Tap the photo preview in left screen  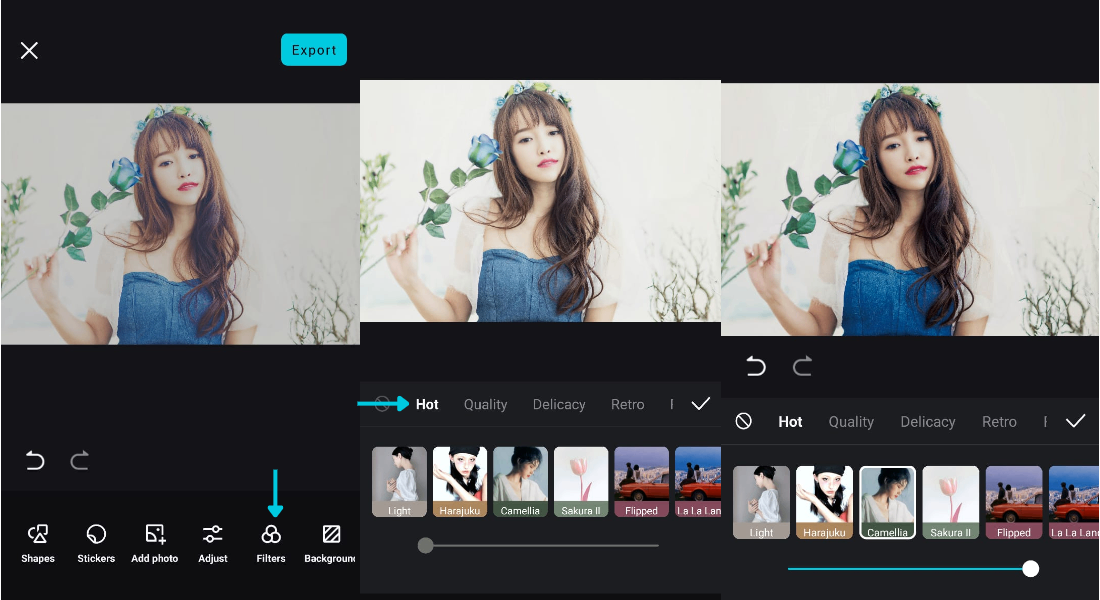pos(180,224)
